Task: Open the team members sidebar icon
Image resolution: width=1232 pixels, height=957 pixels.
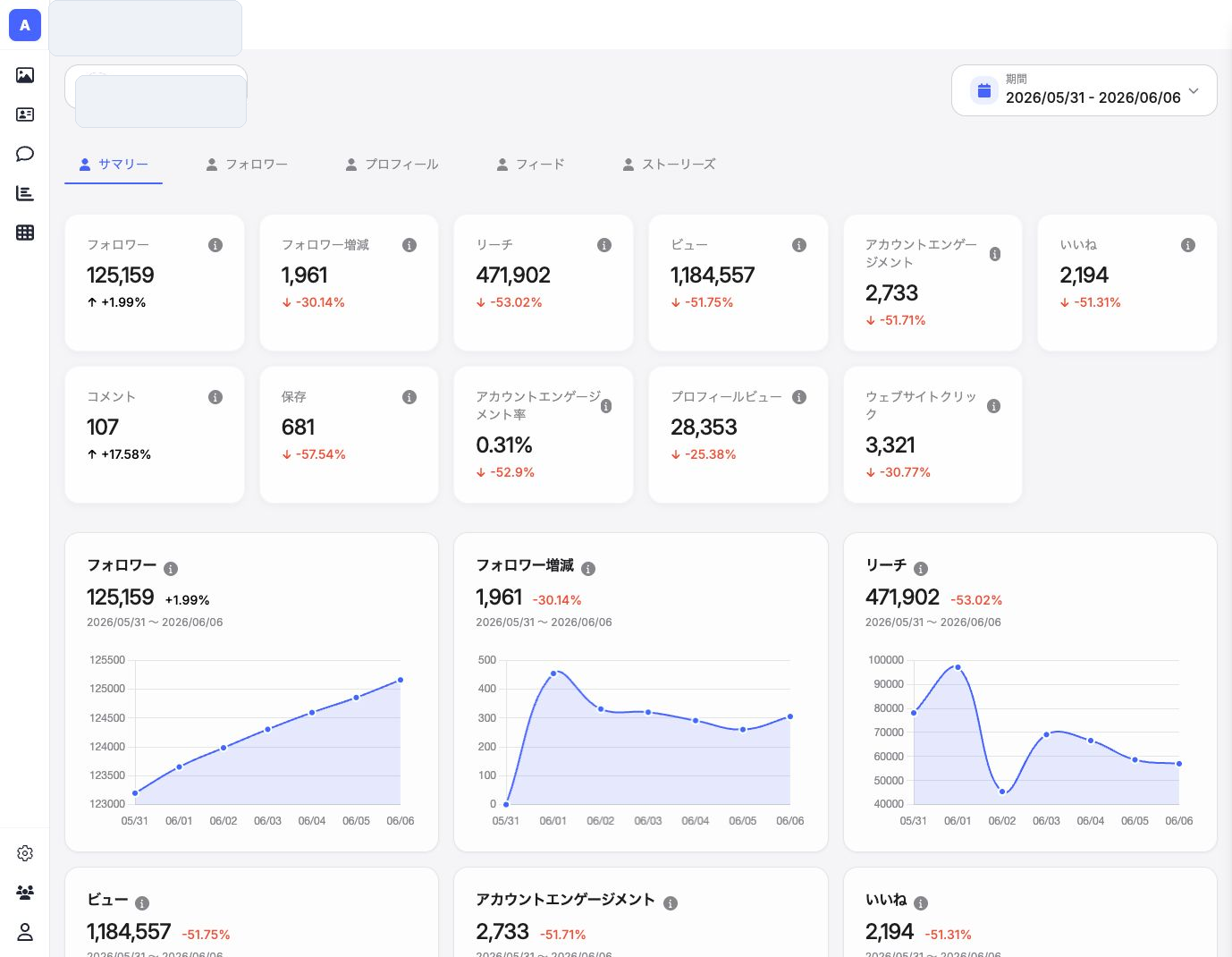Action: pos(25,893)
